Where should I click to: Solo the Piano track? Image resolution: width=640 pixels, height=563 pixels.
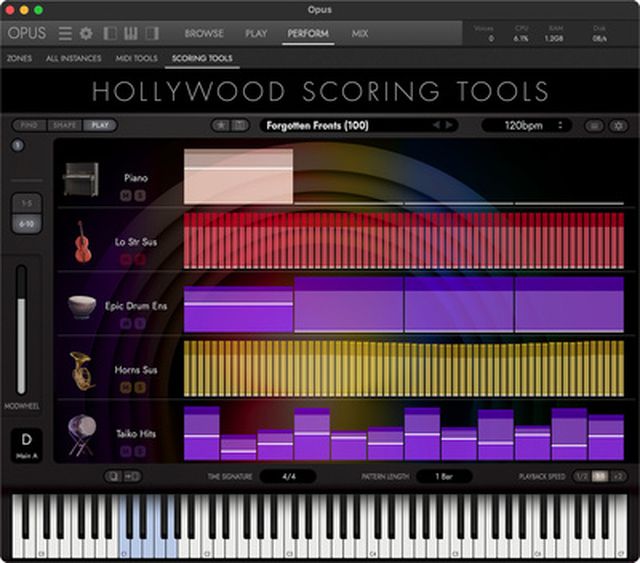(x=140, y=196)
